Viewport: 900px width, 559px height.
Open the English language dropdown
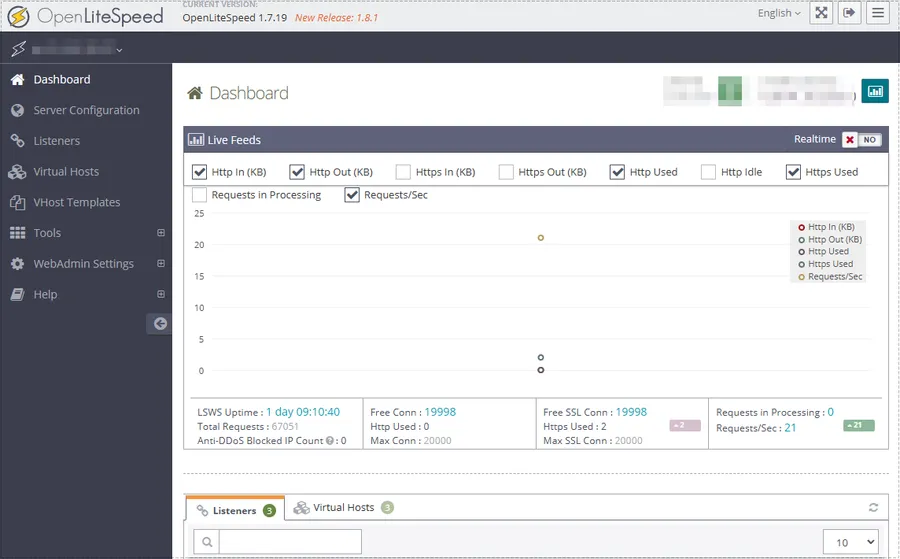click(x=779, y=13)
